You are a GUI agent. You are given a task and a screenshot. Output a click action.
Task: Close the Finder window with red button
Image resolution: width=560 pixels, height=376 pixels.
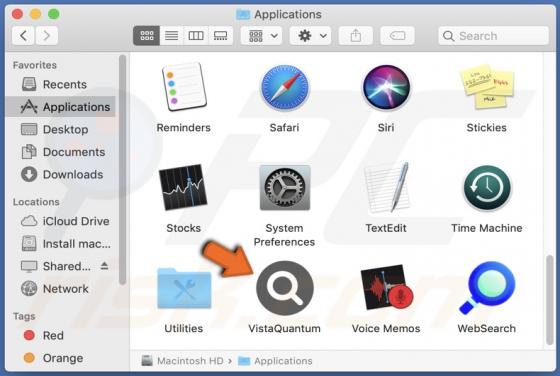point(17,14)
